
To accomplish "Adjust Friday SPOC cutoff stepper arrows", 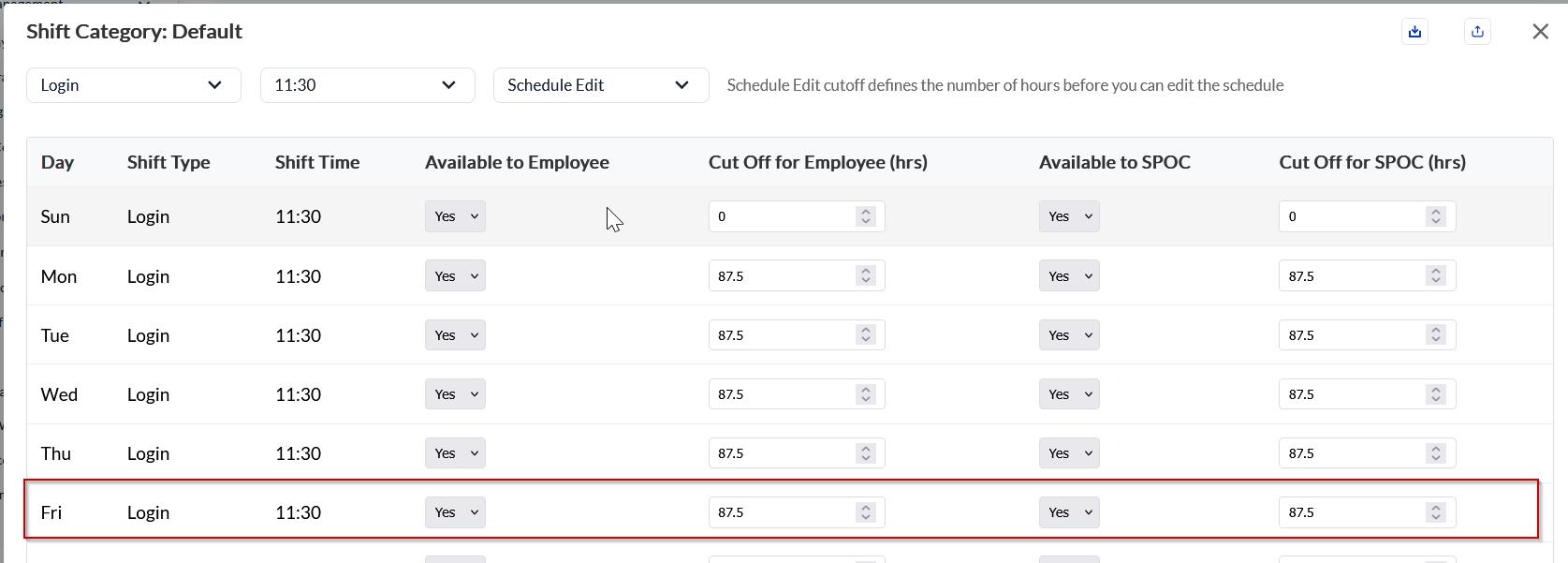I will tap(1436, 512).
